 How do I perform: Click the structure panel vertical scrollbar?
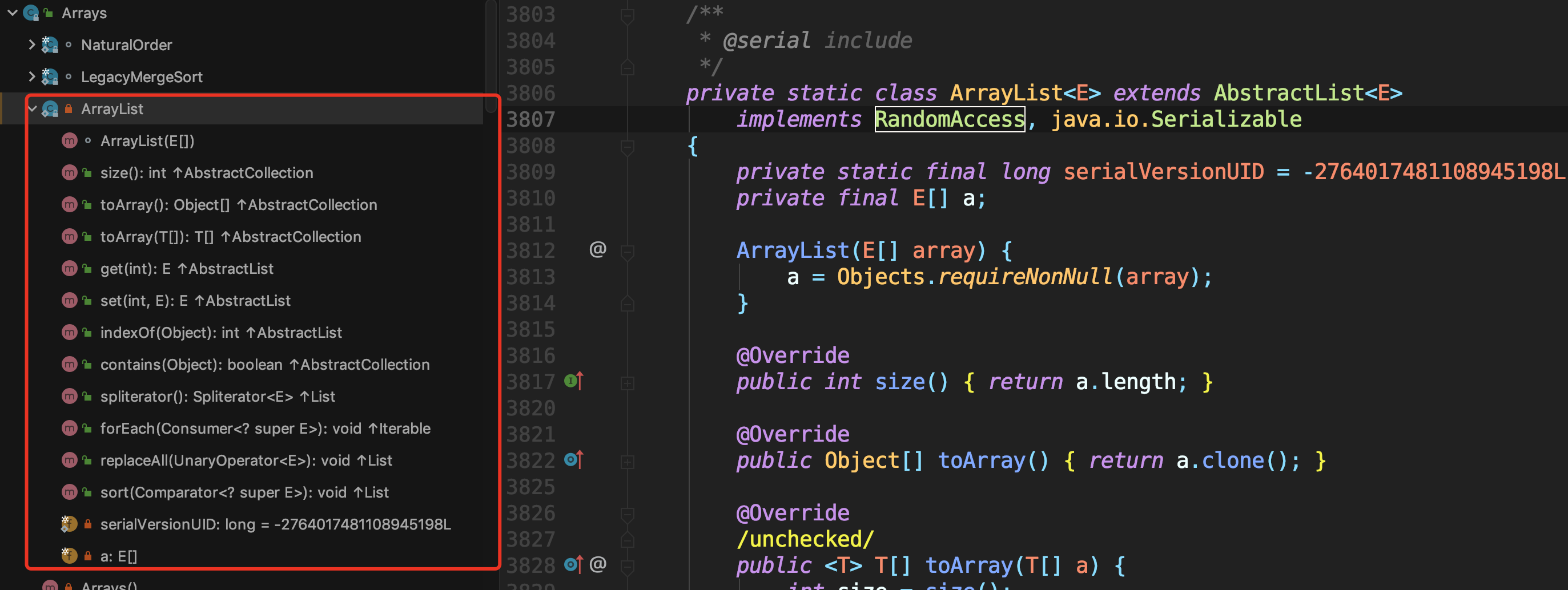pyautogui.click(x=490, y=55)
